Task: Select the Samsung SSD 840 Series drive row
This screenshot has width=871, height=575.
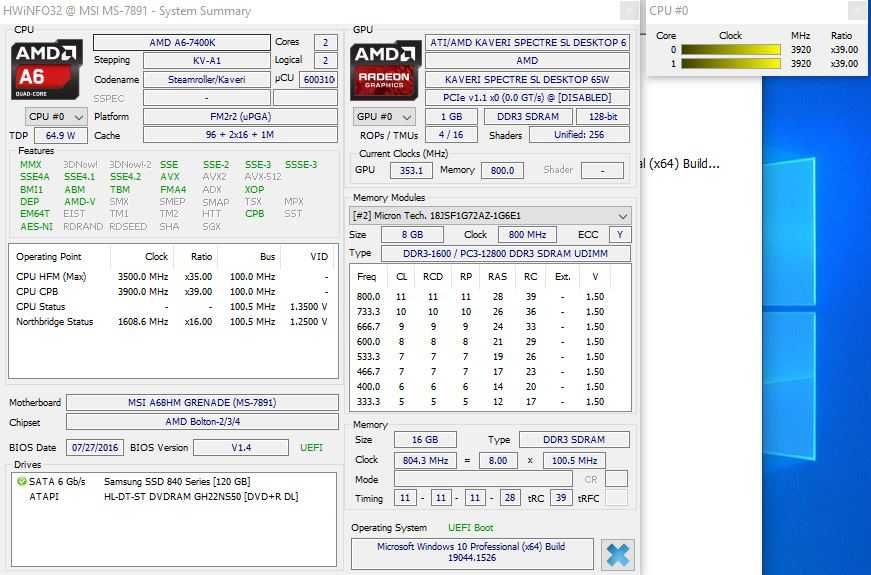Action: pyautogui.click(x=174, y=482)
